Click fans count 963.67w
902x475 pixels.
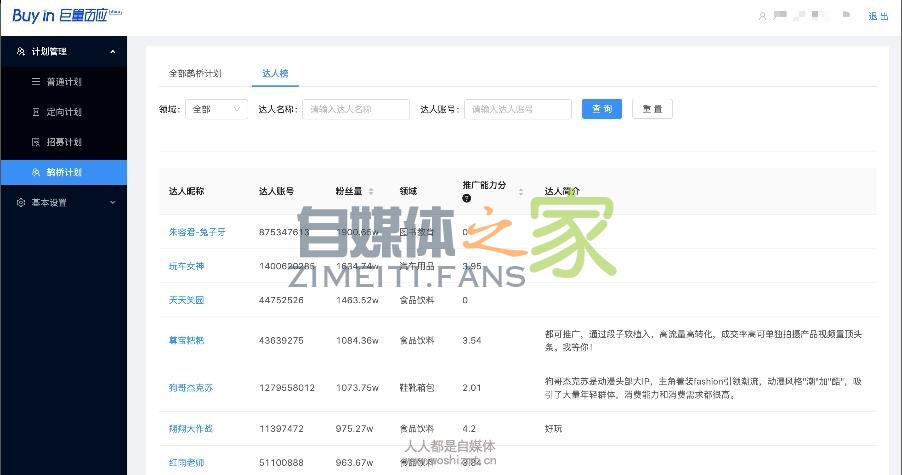(x=354, y=463)
